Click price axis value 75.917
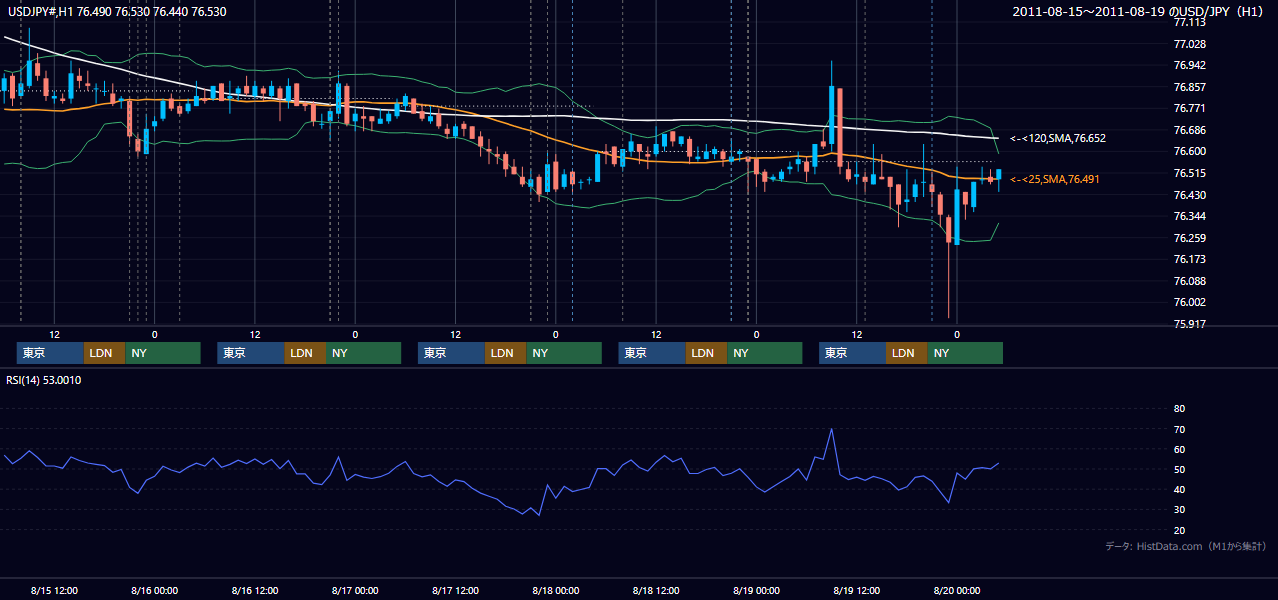Image resolution: width=1278 pixels, height=600 pixels. [1189, 324]
